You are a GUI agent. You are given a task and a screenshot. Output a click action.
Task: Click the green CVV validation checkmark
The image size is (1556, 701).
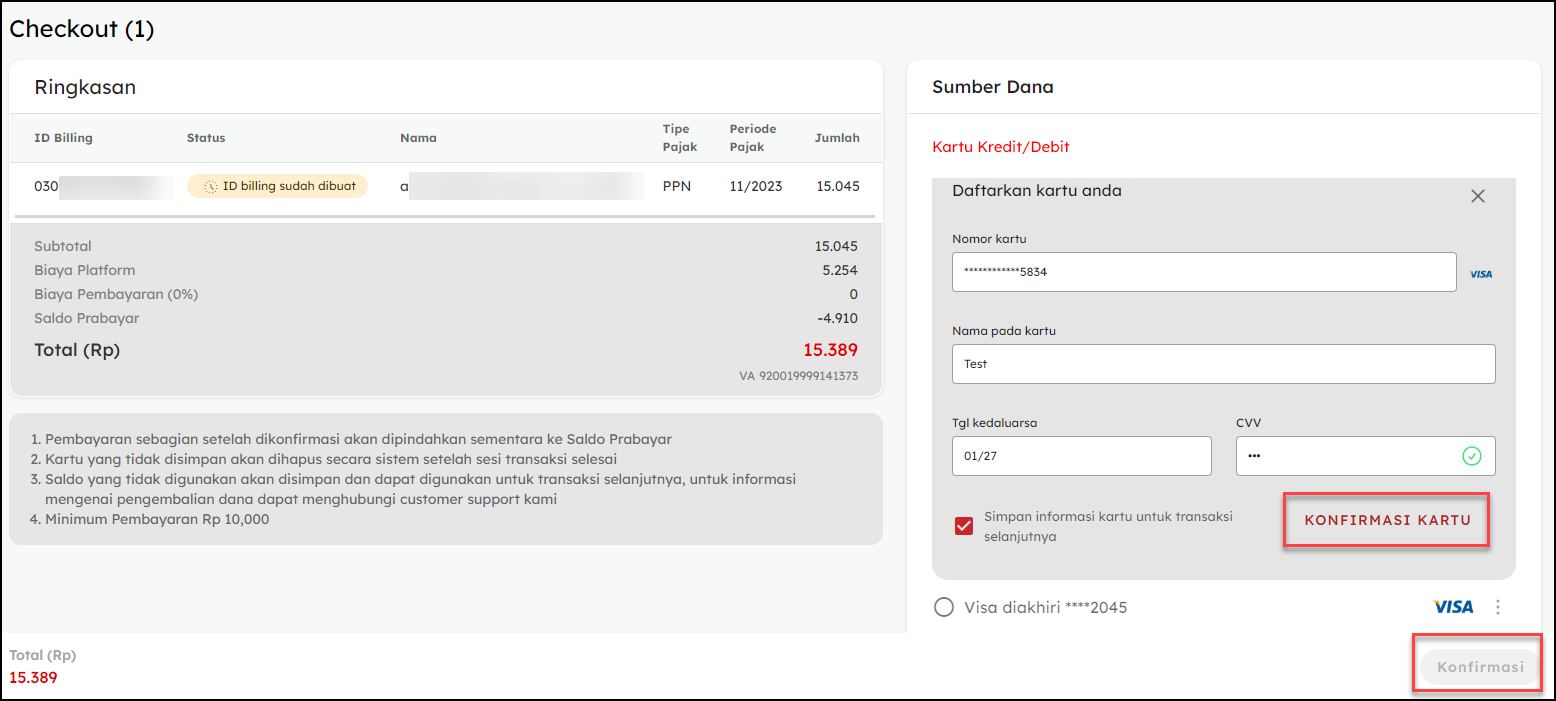pyautogui.click(x=1471, y=456)
